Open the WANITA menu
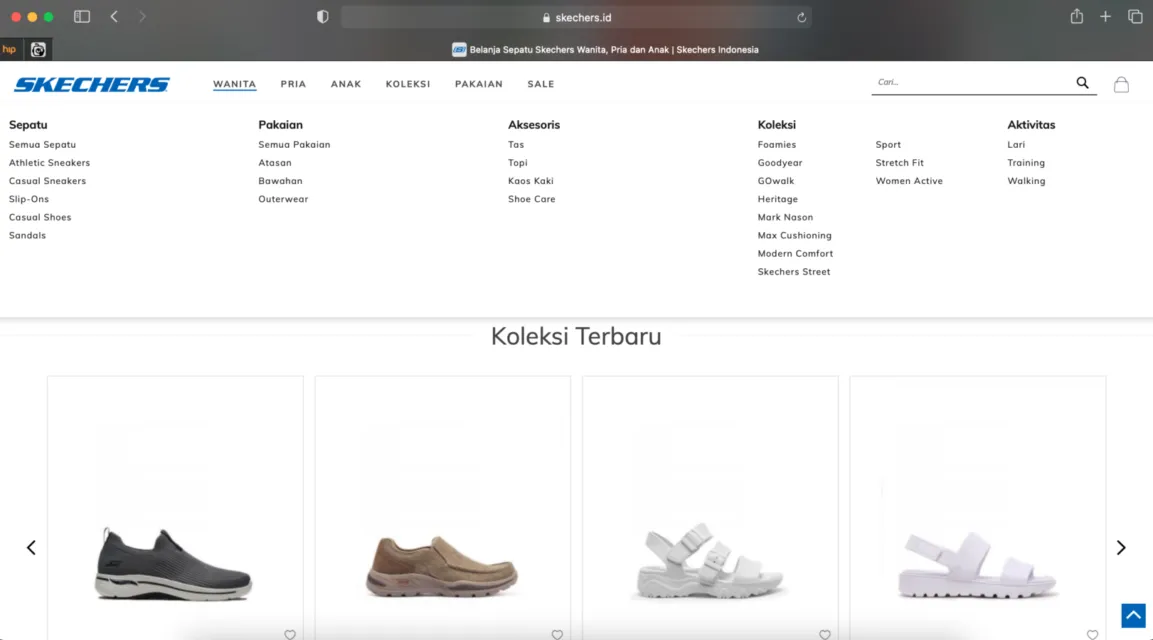The width and height of the screenshot is (1153, 640). (x=235, y=84)
